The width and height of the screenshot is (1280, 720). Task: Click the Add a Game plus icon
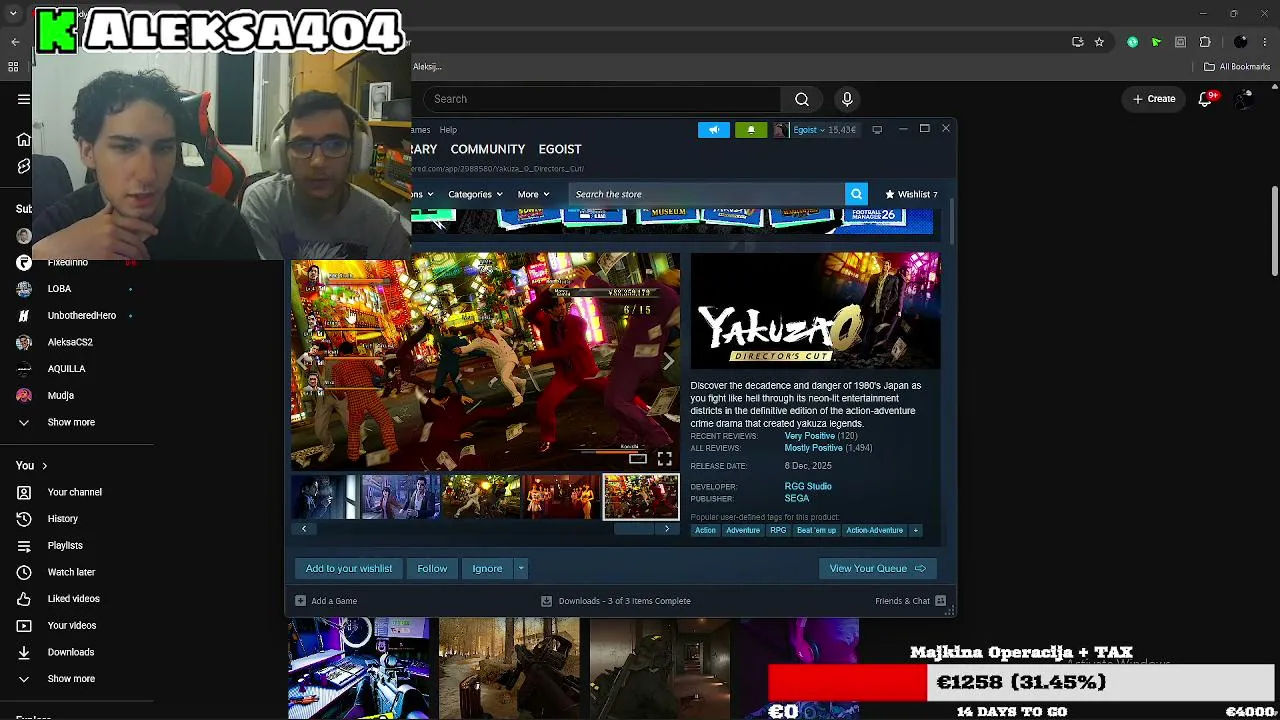pos(300,601)
